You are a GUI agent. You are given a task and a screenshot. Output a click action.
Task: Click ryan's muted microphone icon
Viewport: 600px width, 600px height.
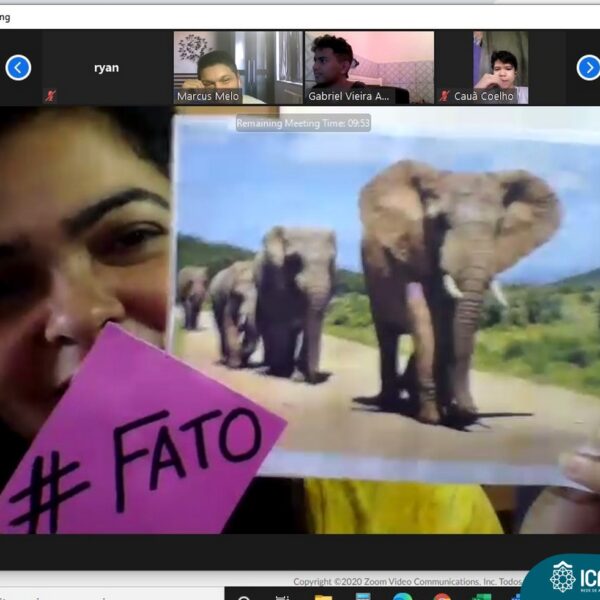coord(51,96)
